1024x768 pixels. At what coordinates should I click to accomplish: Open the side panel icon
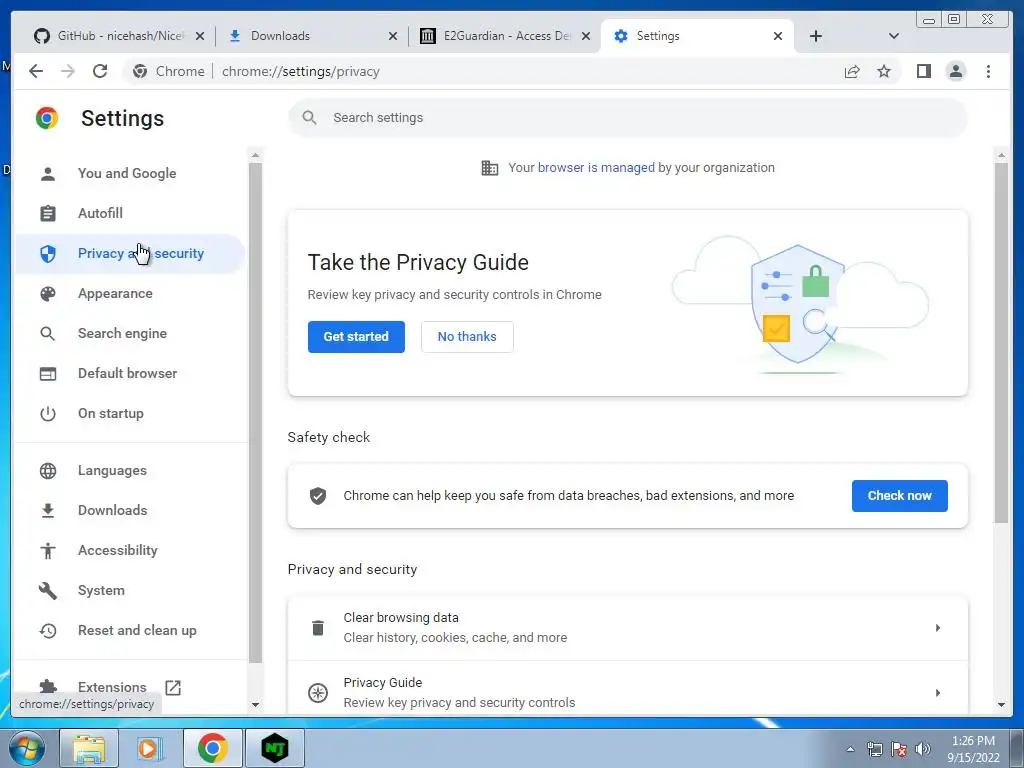(923, 71)
